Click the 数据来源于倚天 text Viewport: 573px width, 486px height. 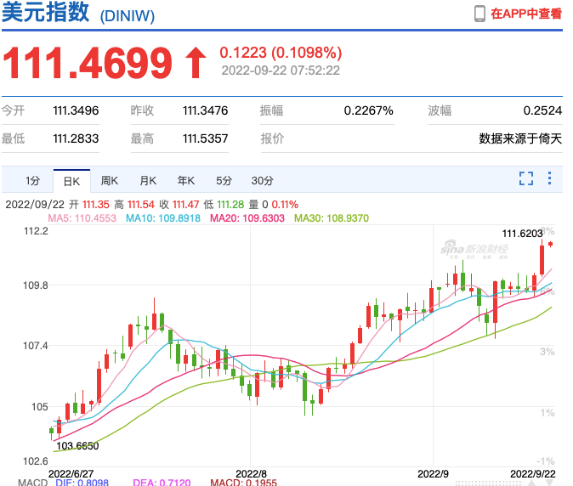click(x=520, y=138)
